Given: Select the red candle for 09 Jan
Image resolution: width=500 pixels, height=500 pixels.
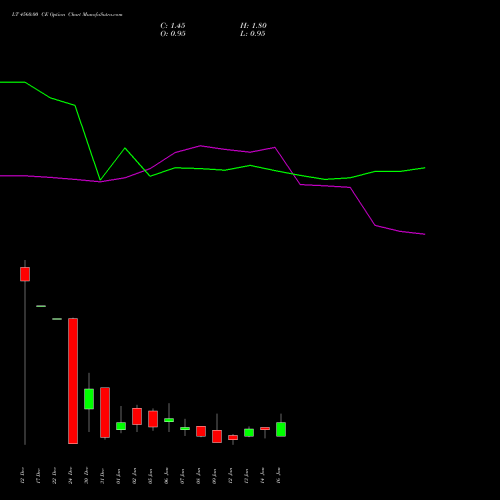Looking at the screenshot, I should tap(217, 436).
